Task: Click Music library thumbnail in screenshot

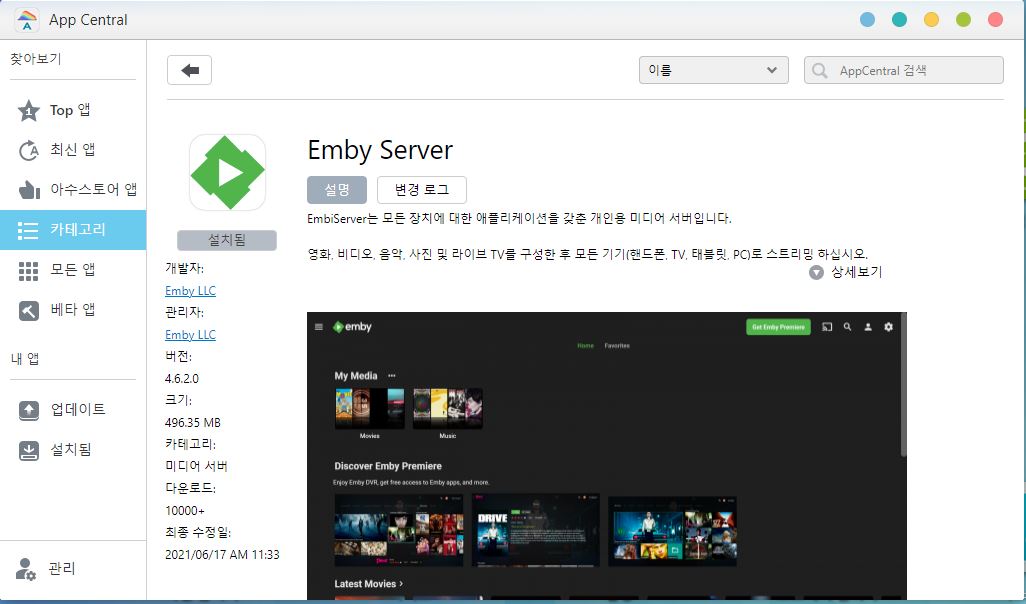Action: click(448, 408)
